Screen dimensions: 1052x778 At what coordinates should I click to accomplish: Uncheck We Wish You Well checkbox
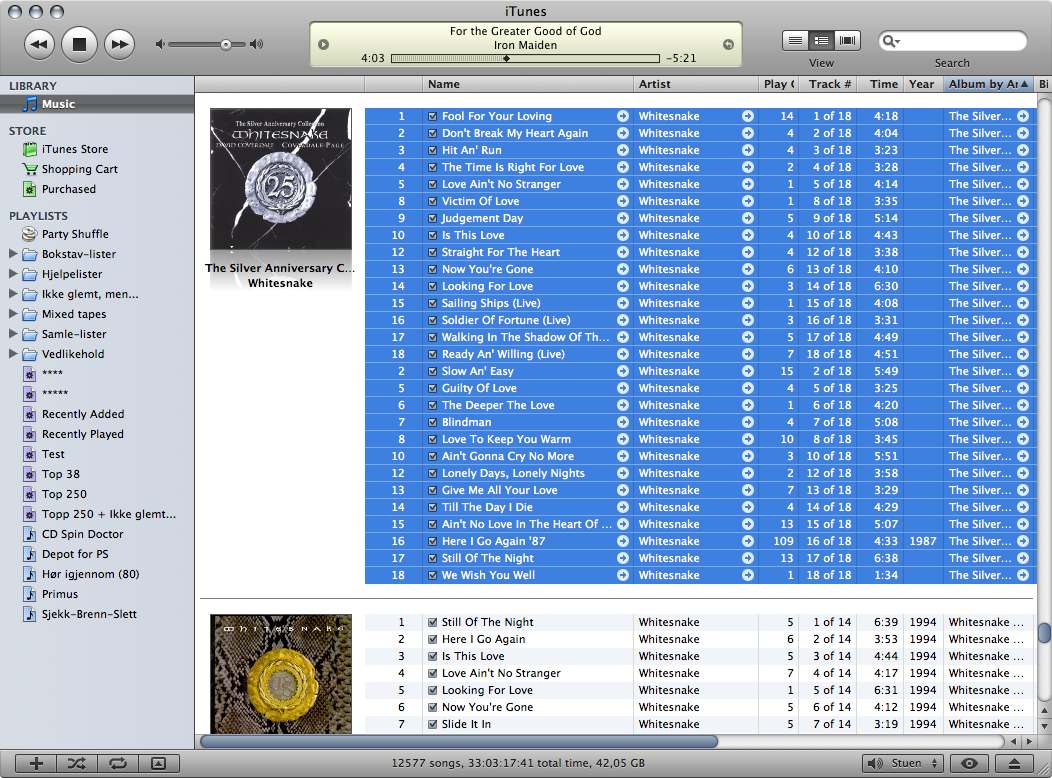click(433, 575)
